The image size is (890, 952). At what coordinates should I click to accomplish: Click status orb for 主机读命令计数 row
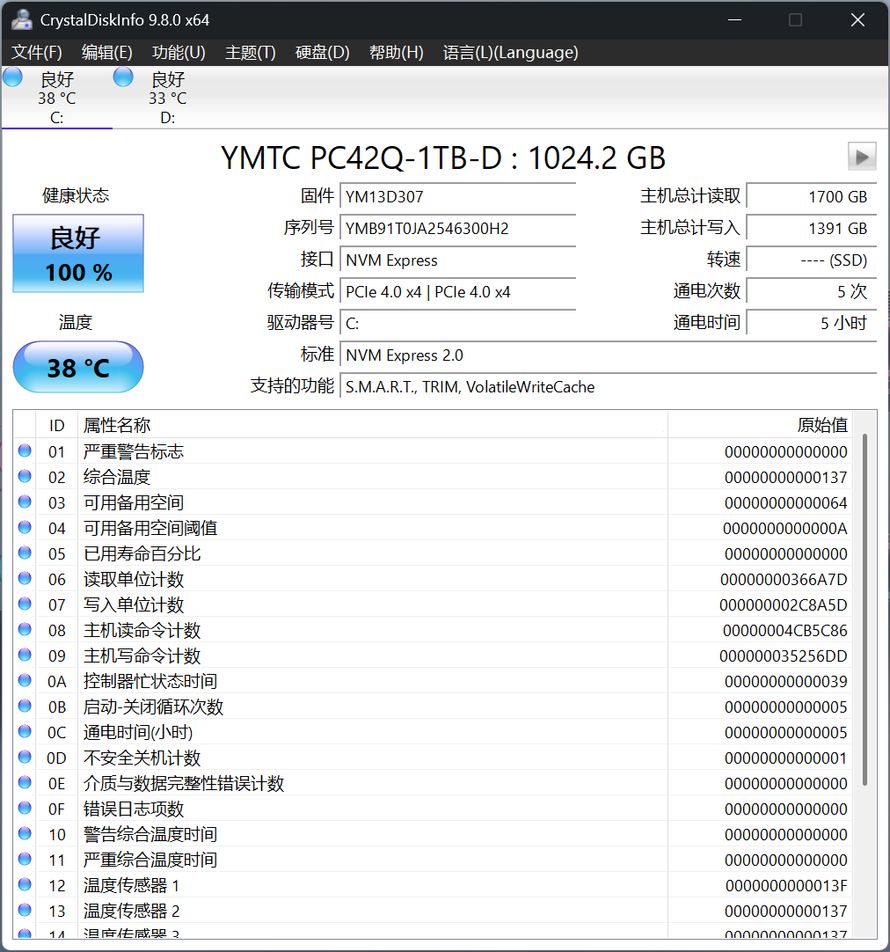coord(24,630)
